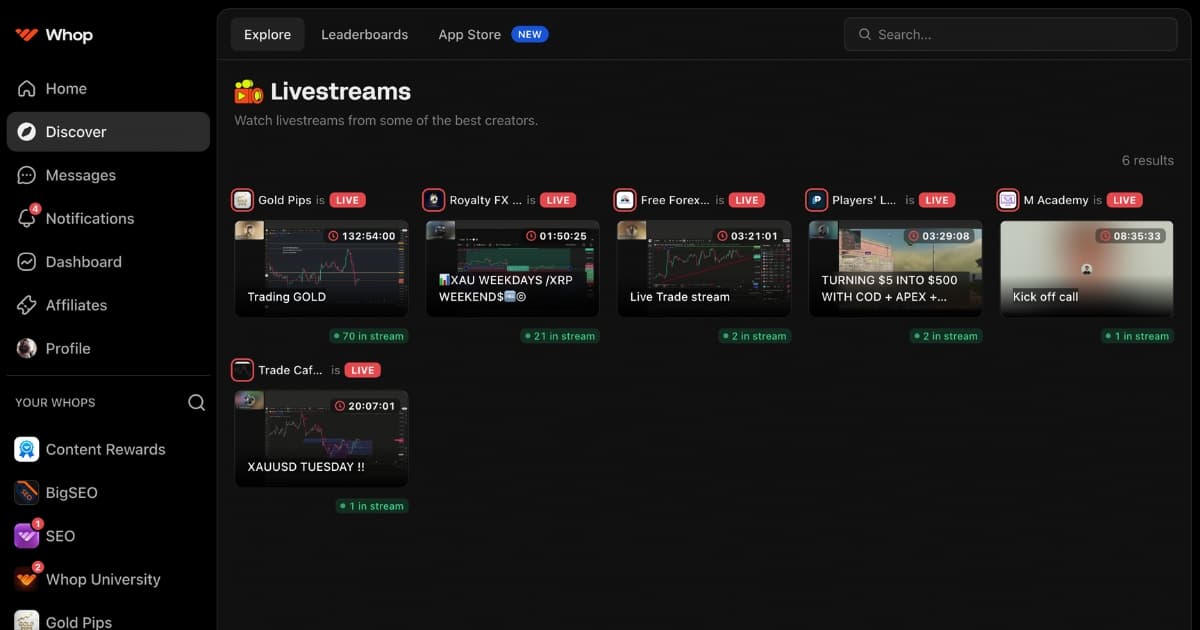
Task: Open the Dashboard section
Action: [x=80, y=261]
